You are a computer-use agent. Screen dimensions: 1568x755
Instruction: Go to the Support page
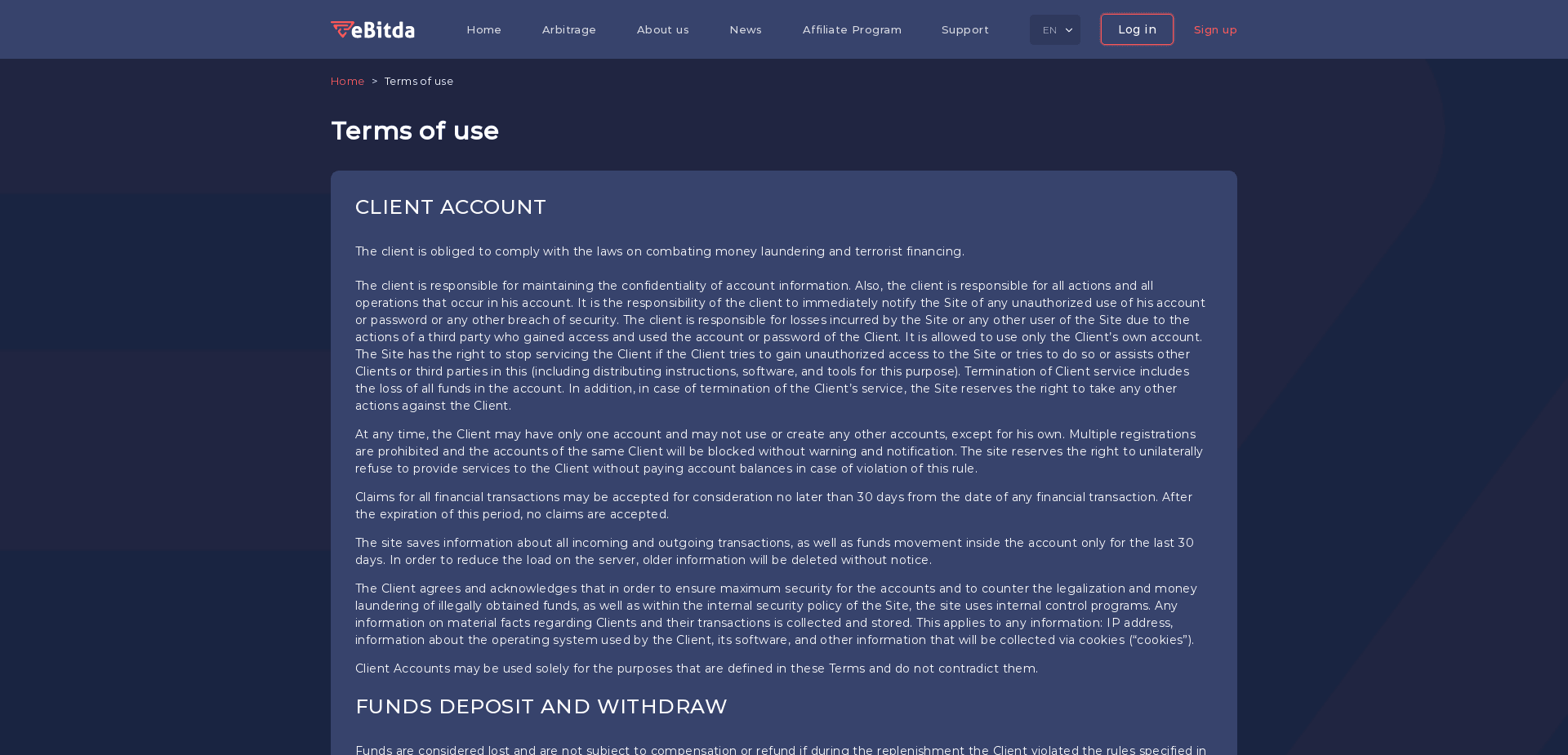point(964,29)
